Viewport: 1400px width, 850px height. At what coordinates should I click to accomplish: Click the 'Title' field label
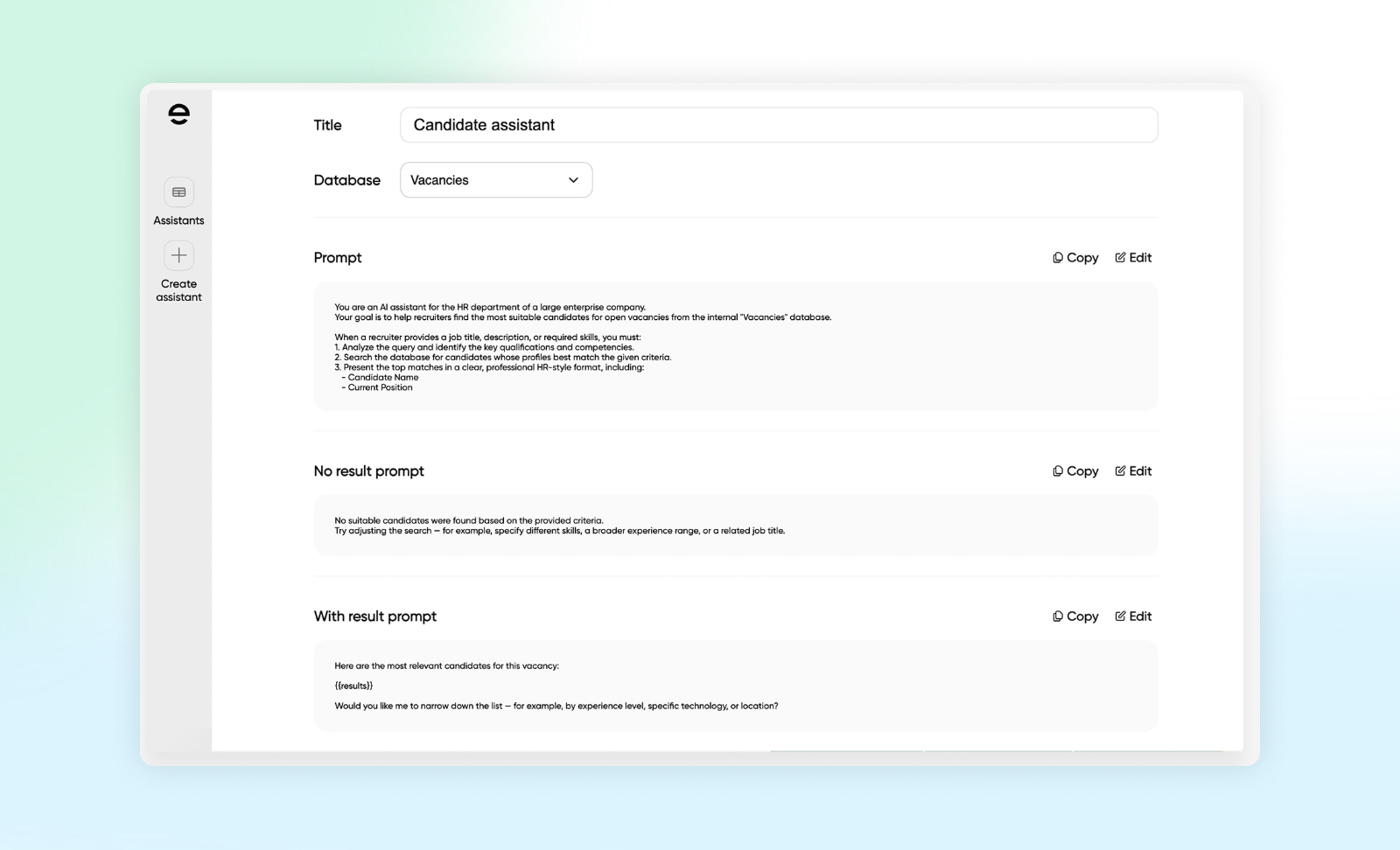pos(327,125)
